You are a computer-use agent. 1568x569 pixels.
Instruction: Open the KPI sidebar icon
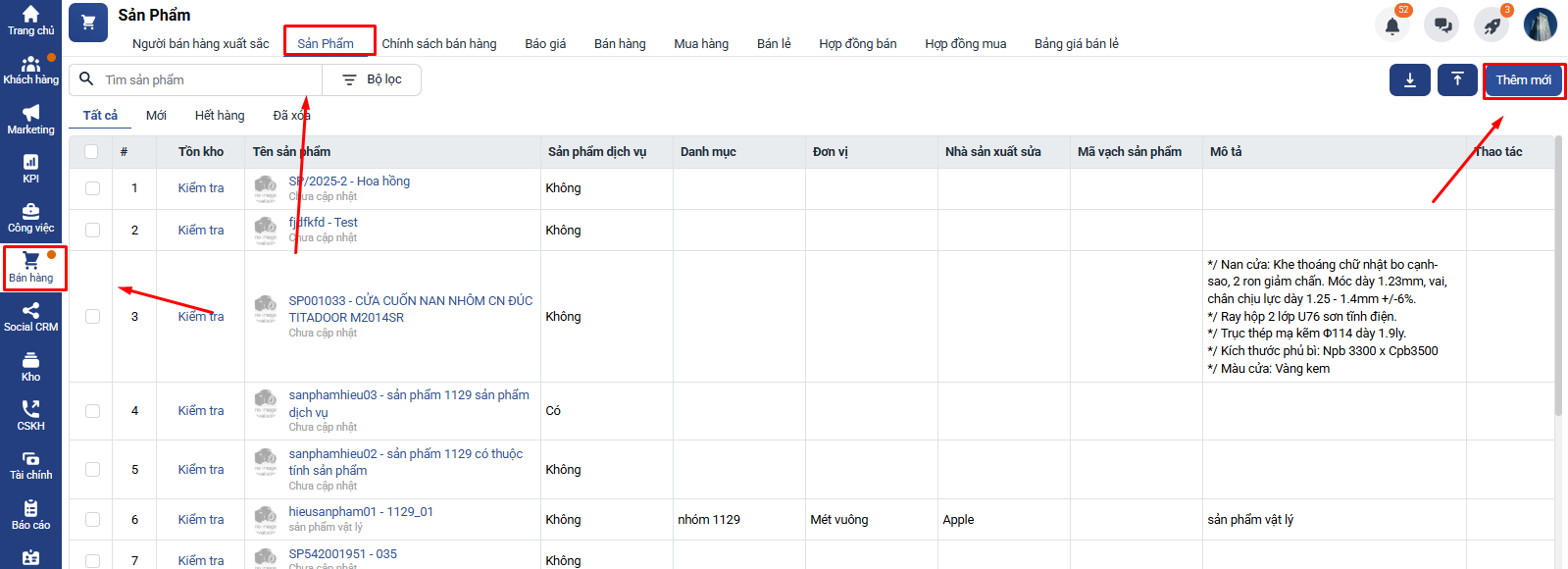pyautogui.click(x=30, y=168)
